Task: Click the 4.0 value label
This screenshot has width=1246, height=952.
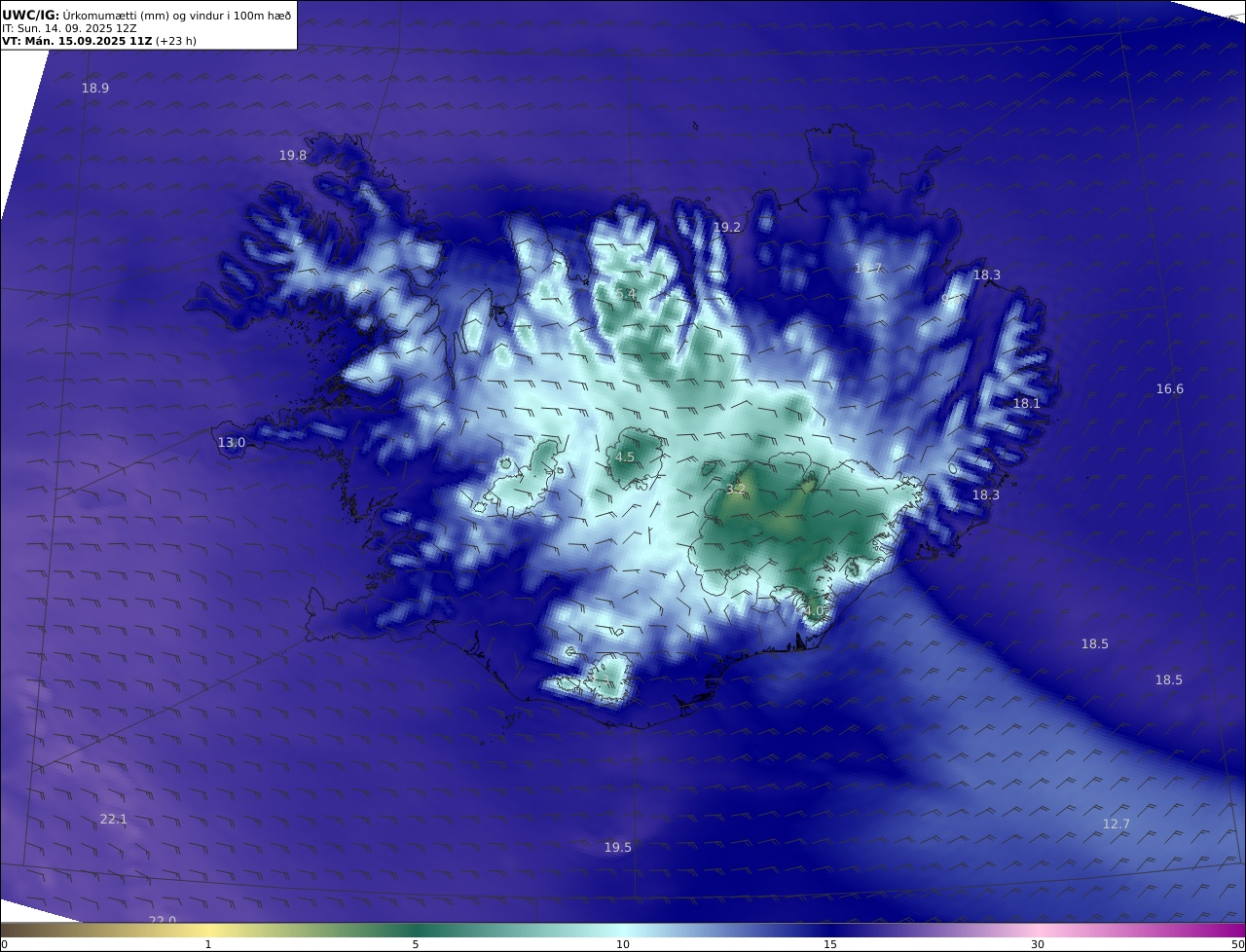Action: pyautogui.click(x=814, y=610)
